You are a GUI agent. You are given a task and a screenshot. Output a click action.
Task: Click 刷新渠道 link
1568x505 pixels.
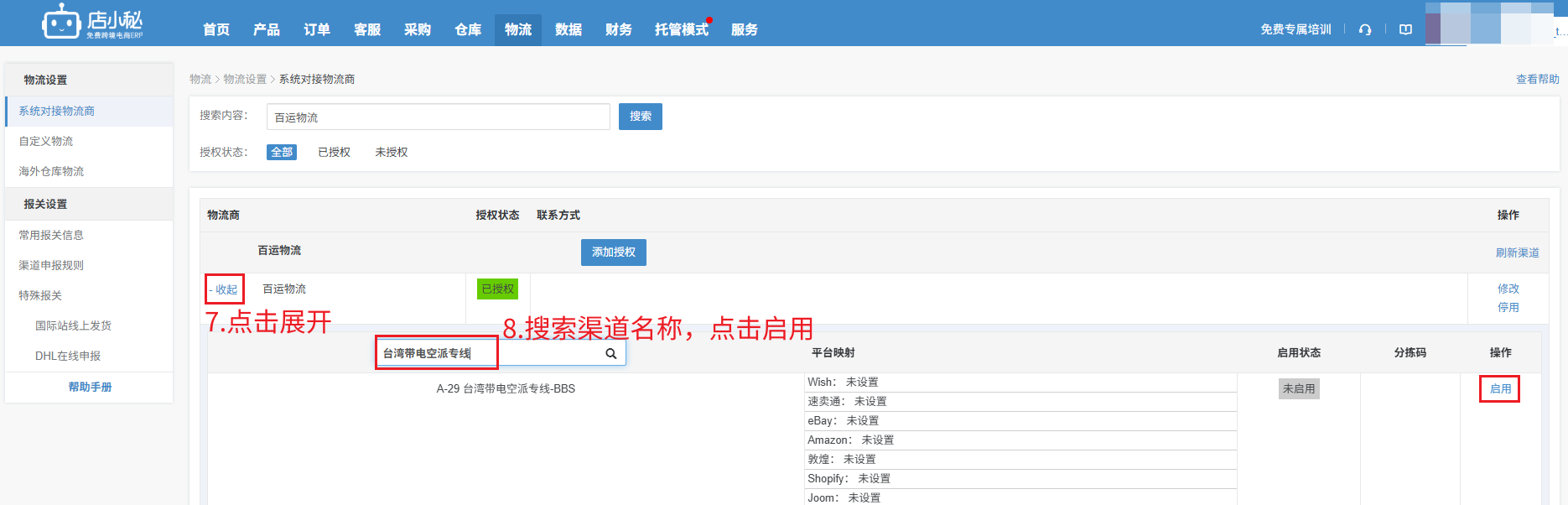(1517, 252)
